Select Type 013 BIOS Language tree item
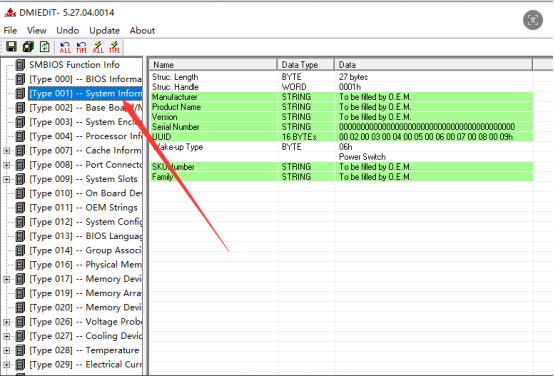Viewport: 554px width, 377px height. [x=85, y=236]
